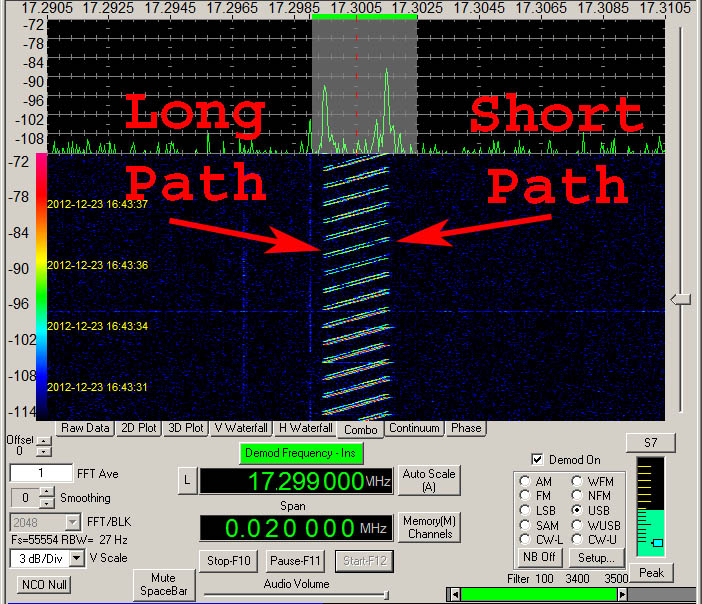Select the WUSB demodulation mode
Viewport: 702px width, 604px height.
pyautogui.click(x=577, y=525)
